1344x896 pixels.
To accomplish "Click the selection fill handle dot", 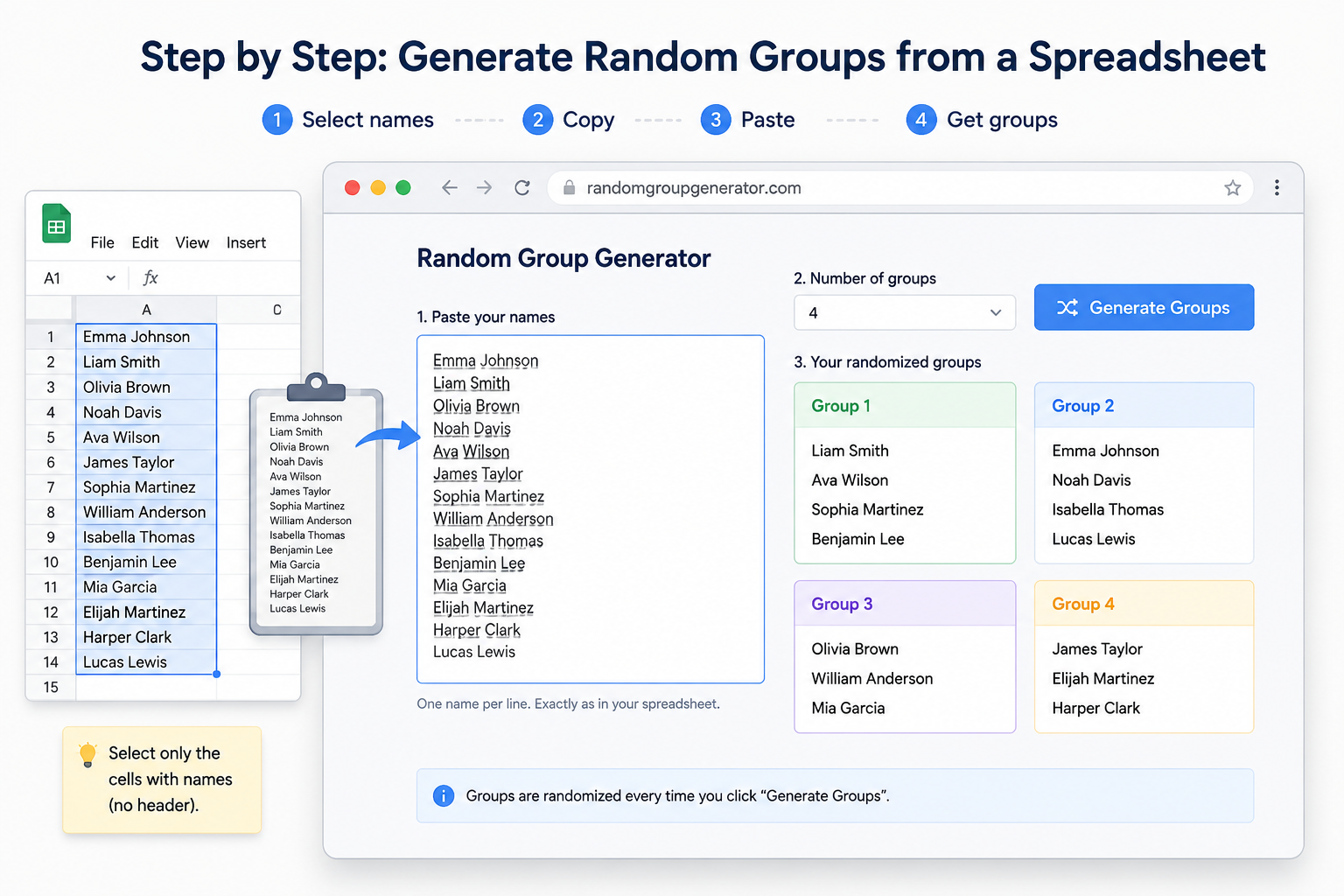I will pyautogui.click(x=216, y=675).
